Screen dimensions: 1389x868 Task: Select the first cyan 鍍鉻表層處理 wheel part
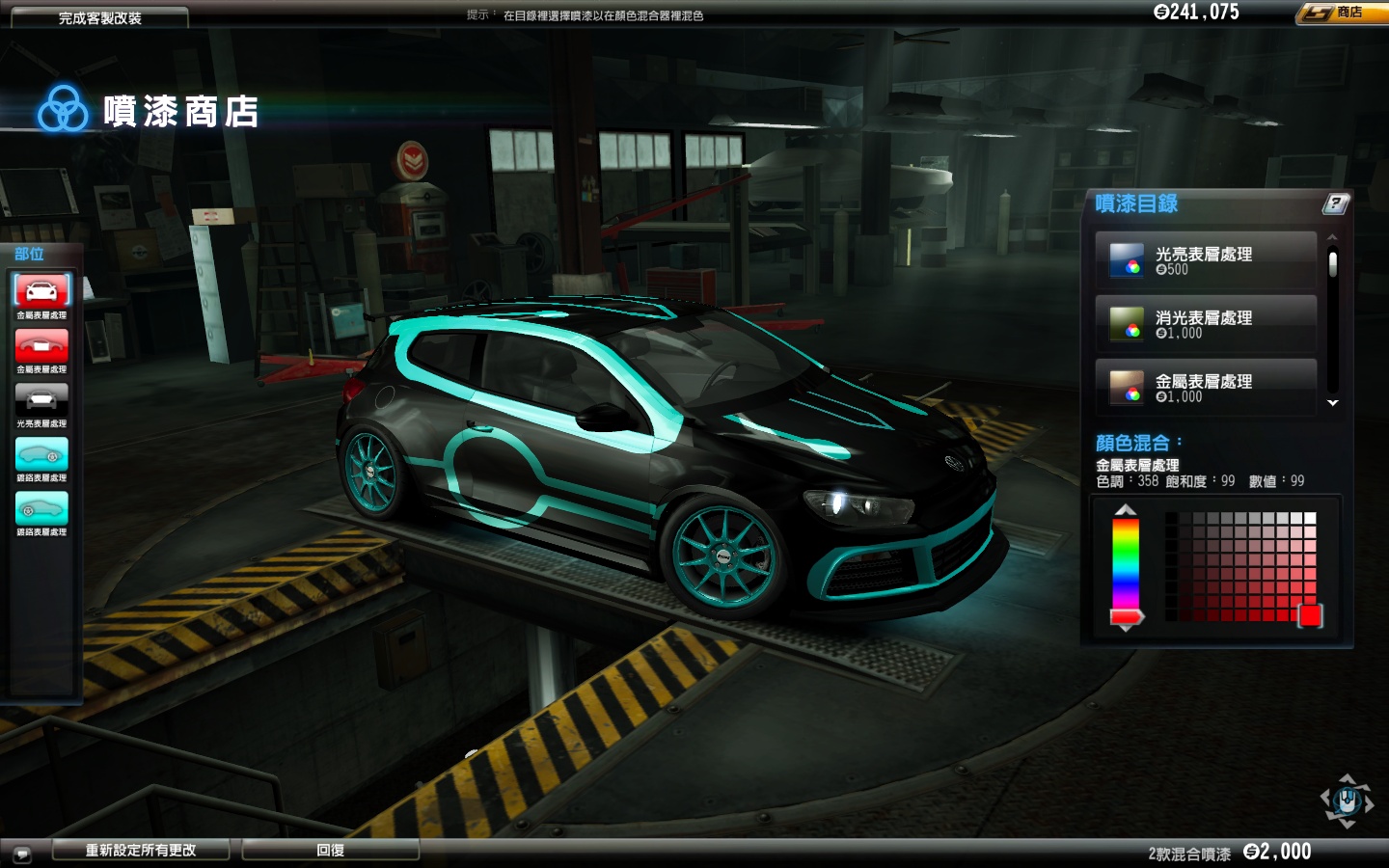coord(41,454)
